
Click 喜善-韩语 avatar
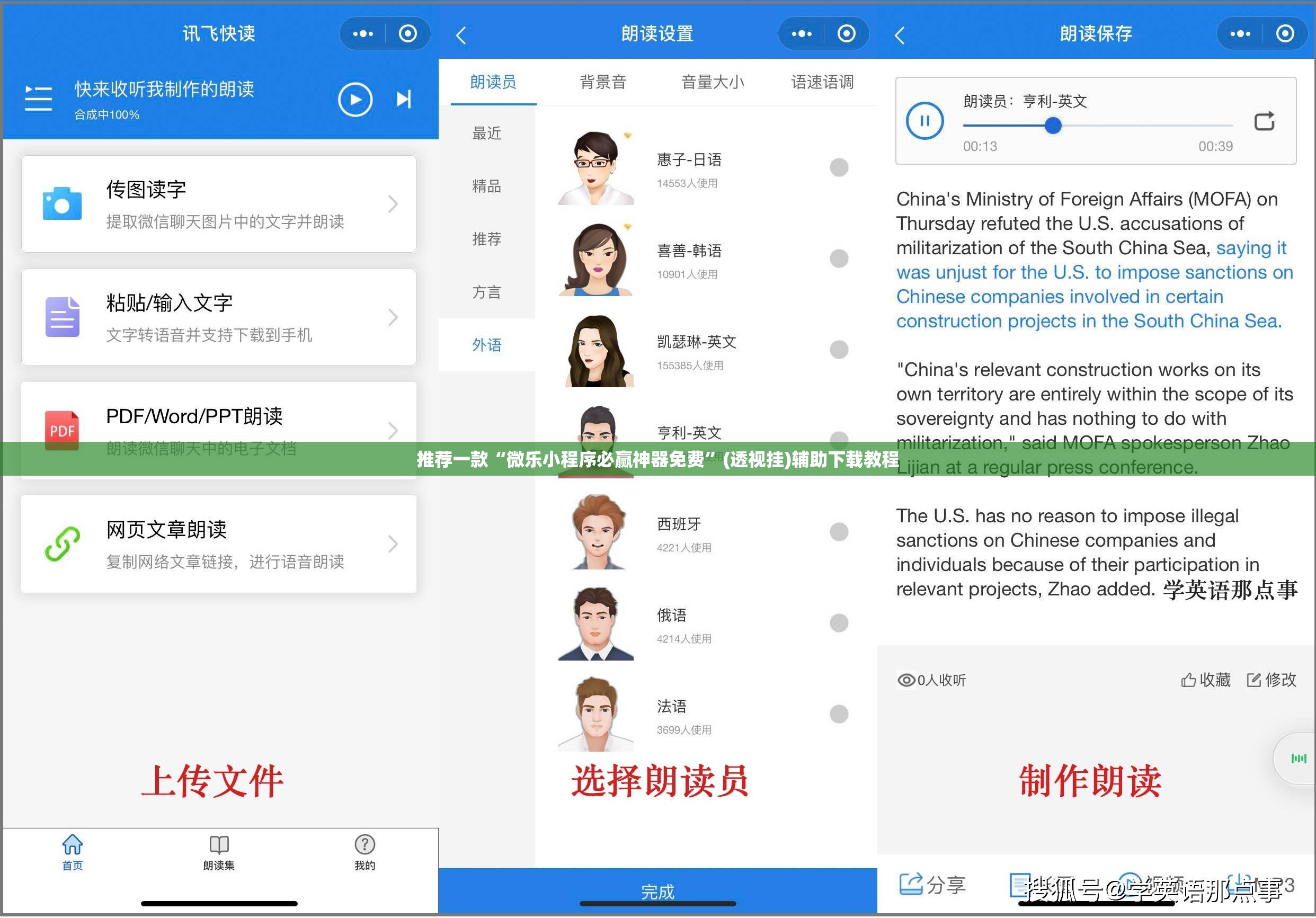pos(596,259)
